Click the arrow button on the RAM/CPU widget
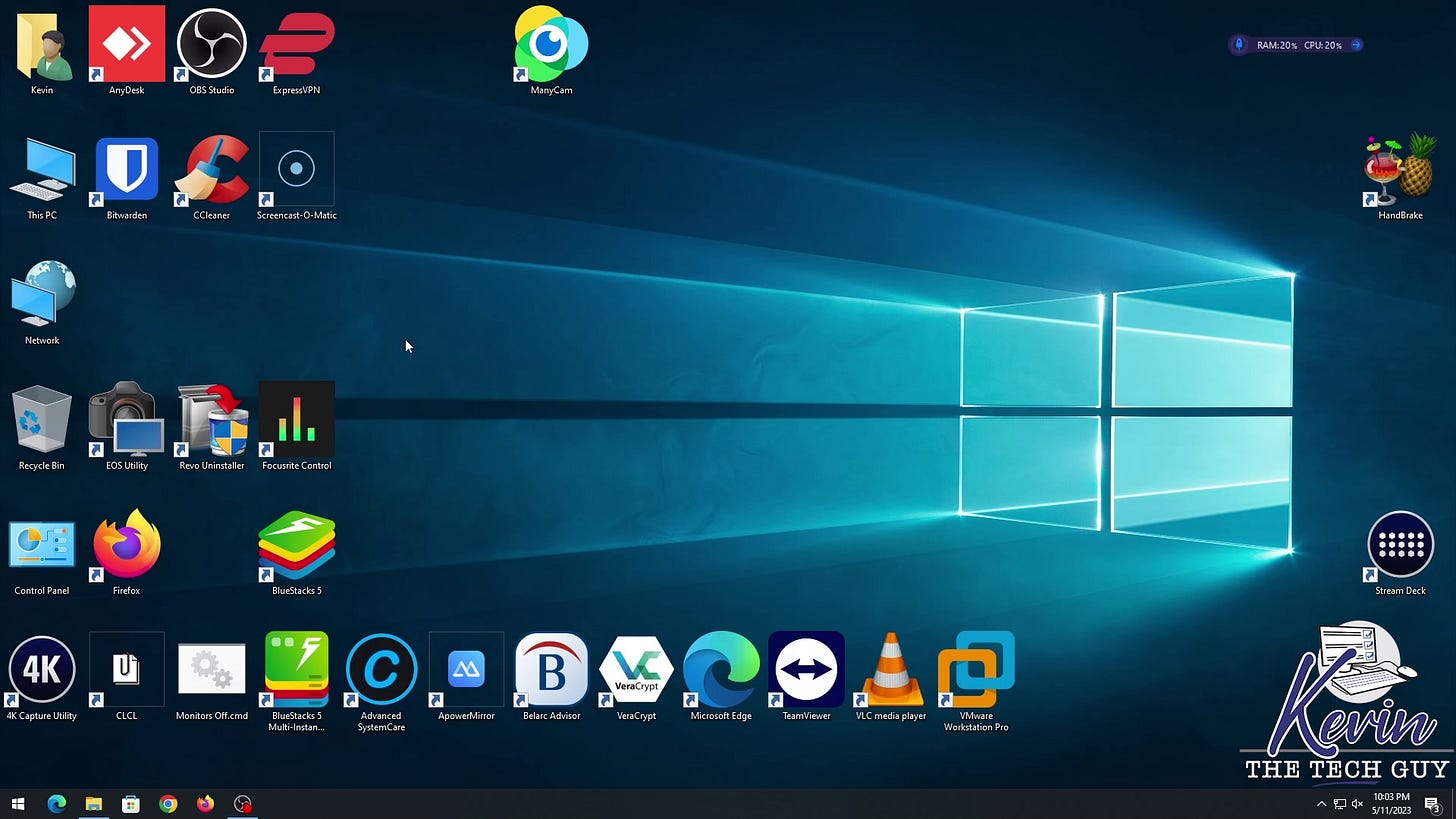 tap(1356, 45)
